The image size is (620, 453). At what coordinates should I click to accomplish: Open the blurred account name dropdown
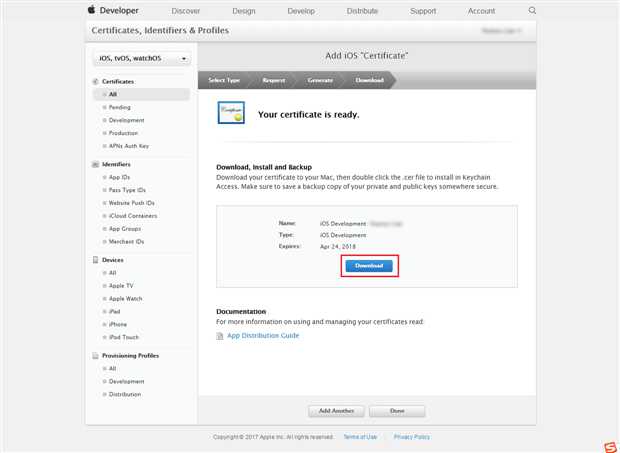501,31
